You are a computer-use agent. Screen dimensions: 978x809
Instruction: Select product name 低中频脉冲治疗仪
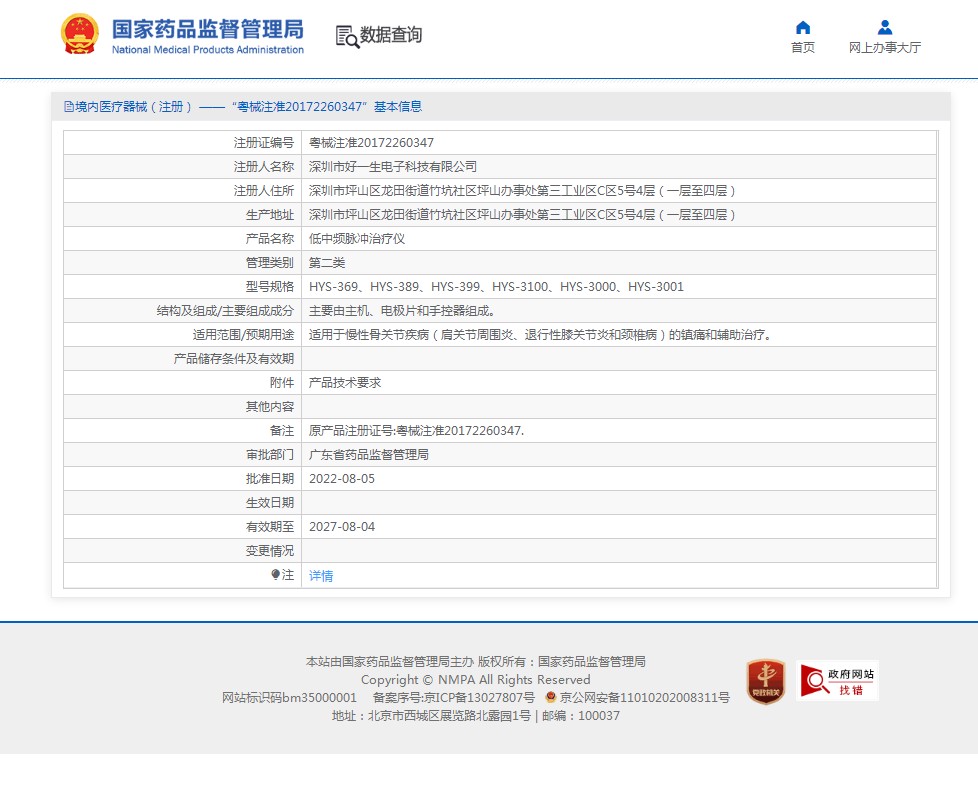coord(357,239)
